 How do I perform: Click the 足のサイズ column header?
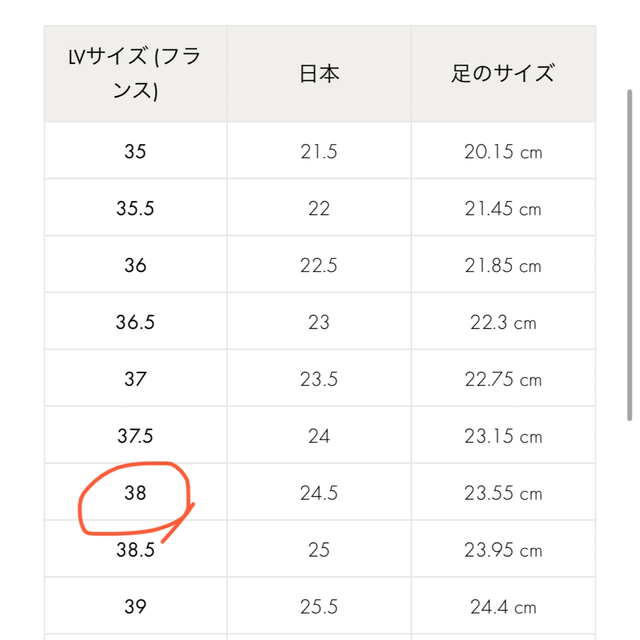(x=503, y=74)
